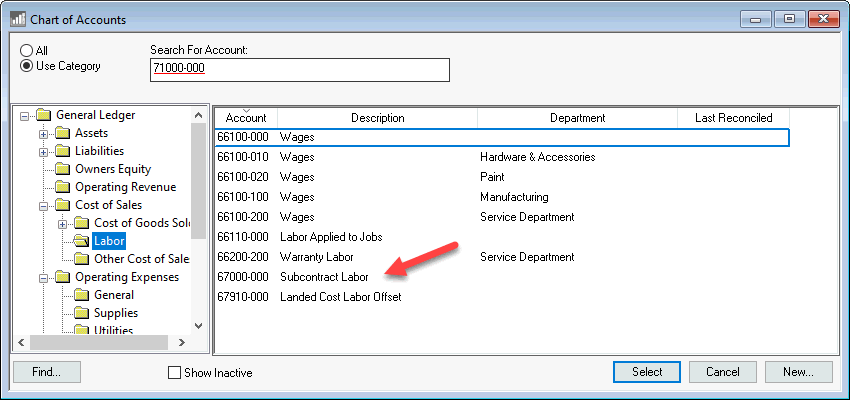Sort by the Department column header
Viewport: 850px width, 400px height.
pos(577,118)
